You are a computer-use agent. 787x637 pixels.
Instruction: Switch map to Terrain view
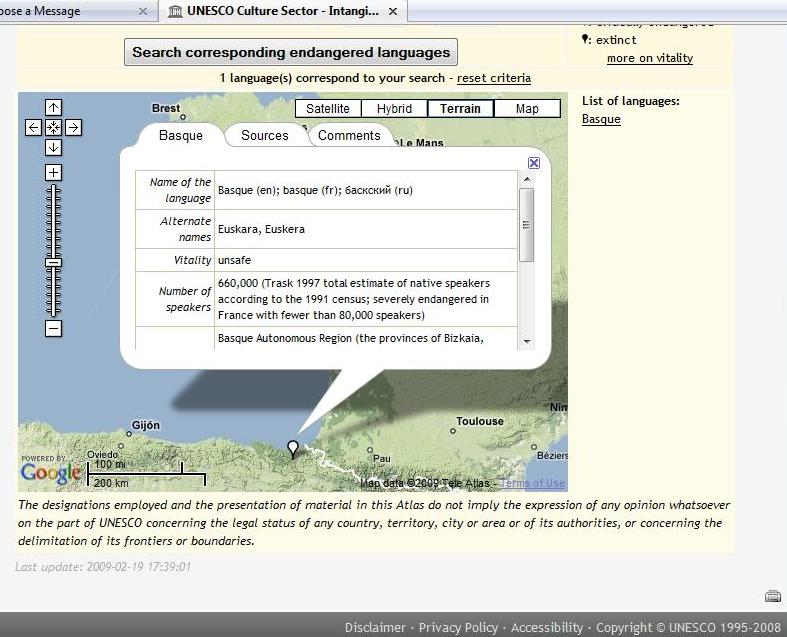tap(460, 108)
